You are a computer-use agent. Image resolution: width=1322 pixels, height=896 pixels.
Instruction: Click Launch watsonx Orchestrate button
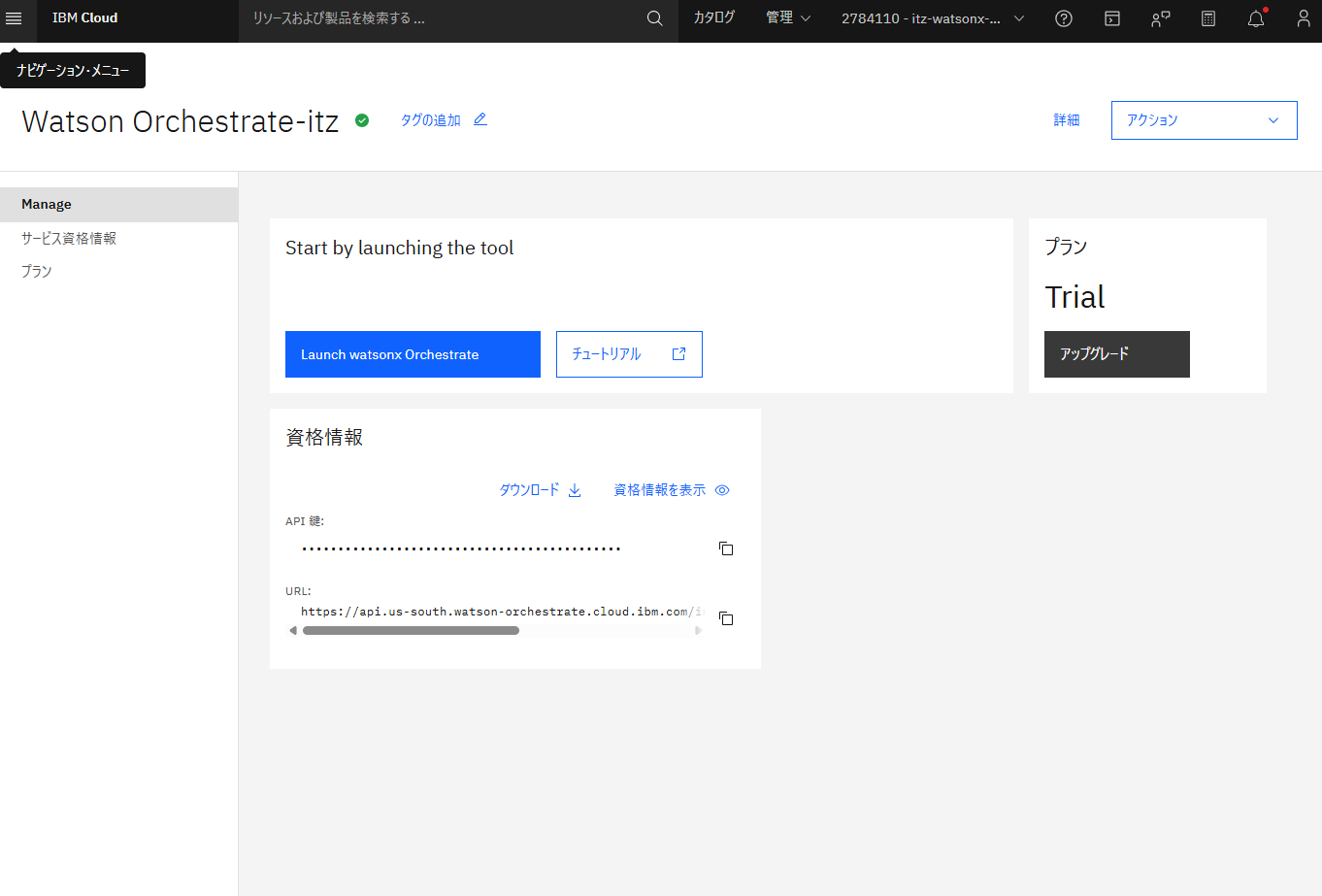[x=413, y=354]
